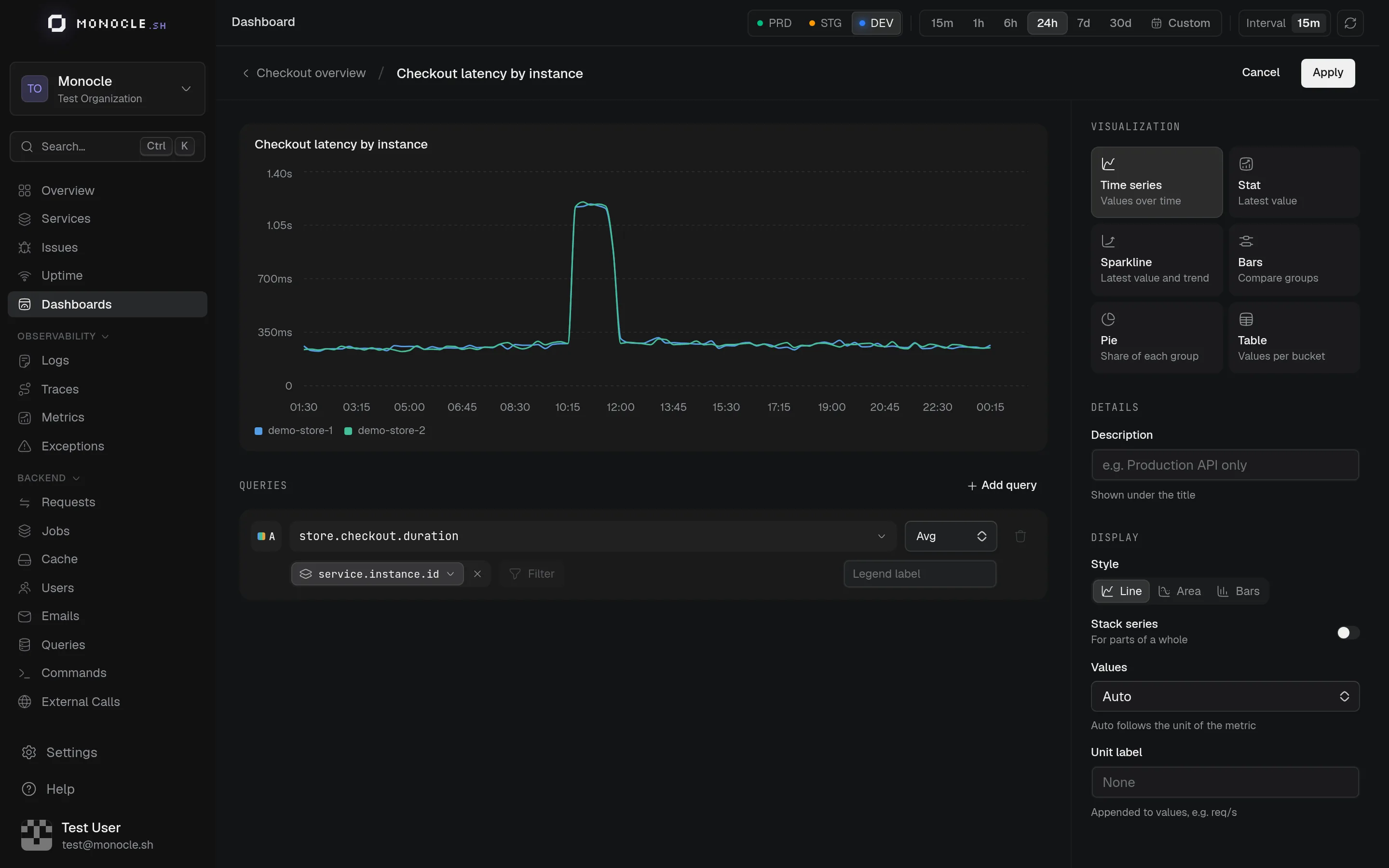The width and height of the screenshot is (1389, 868).
Task: Click the Test User avatar
Action: click(x=37, y=835)
